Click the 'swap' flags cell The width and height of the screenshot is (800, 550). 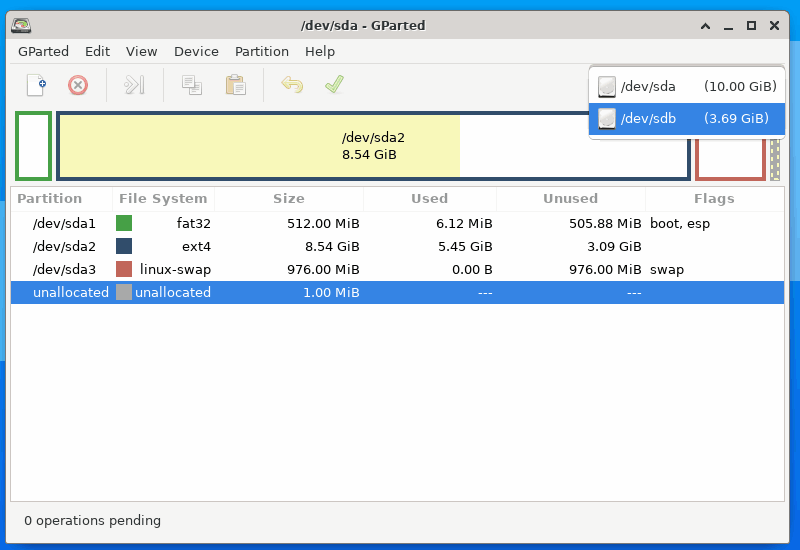(666, 269)
